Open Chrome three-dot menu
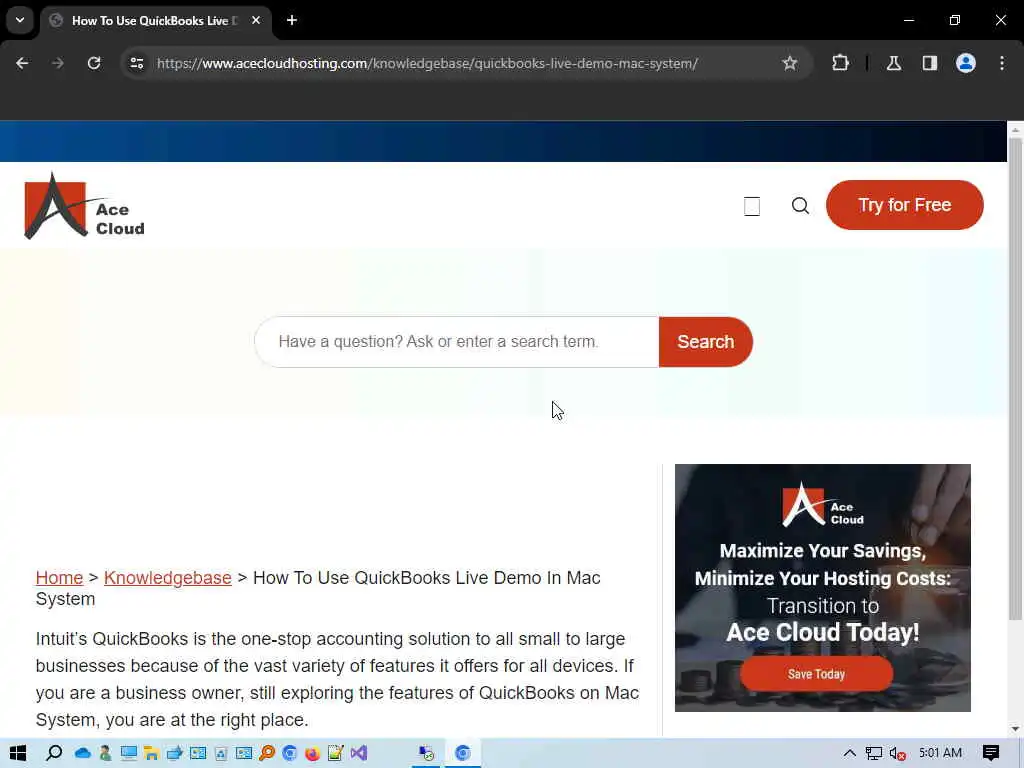 pos(1002,63)
